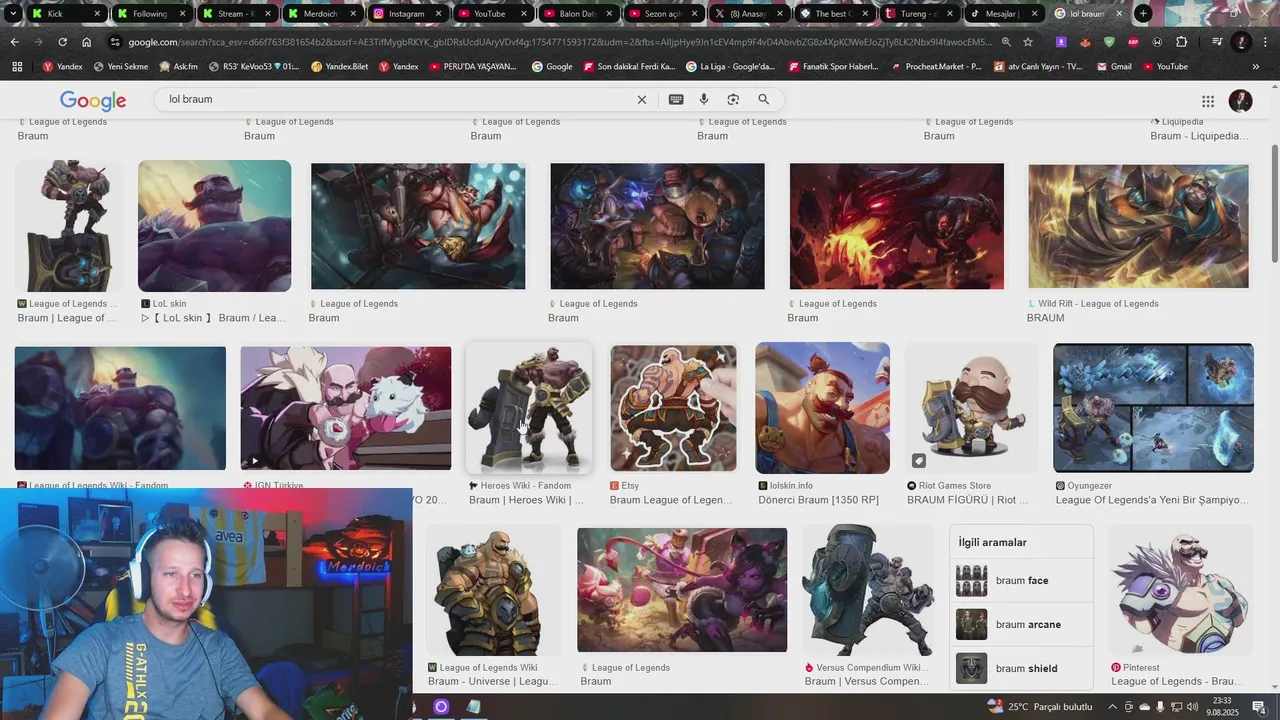Image resolution: width=1280 pixels, height=720 pixels.
Task: Open the Versus Compendium Wiki image
Action: [866, 590]
